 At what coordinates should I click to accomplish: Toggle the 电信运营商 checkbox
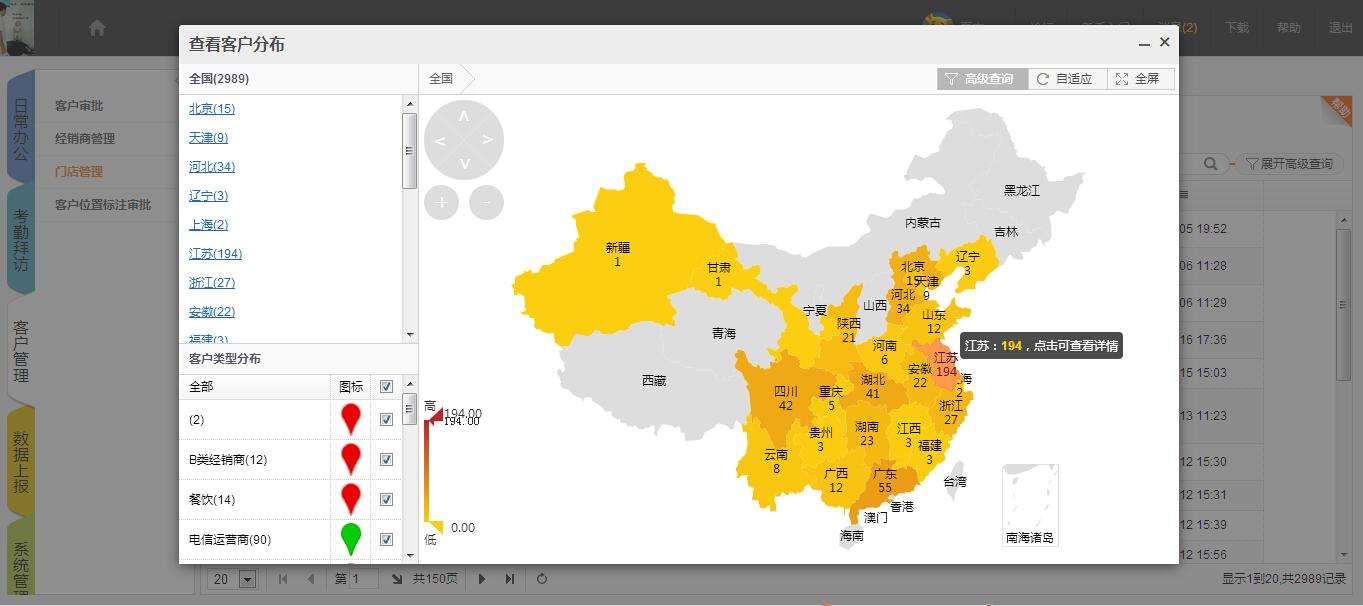[x=387, y=540]
